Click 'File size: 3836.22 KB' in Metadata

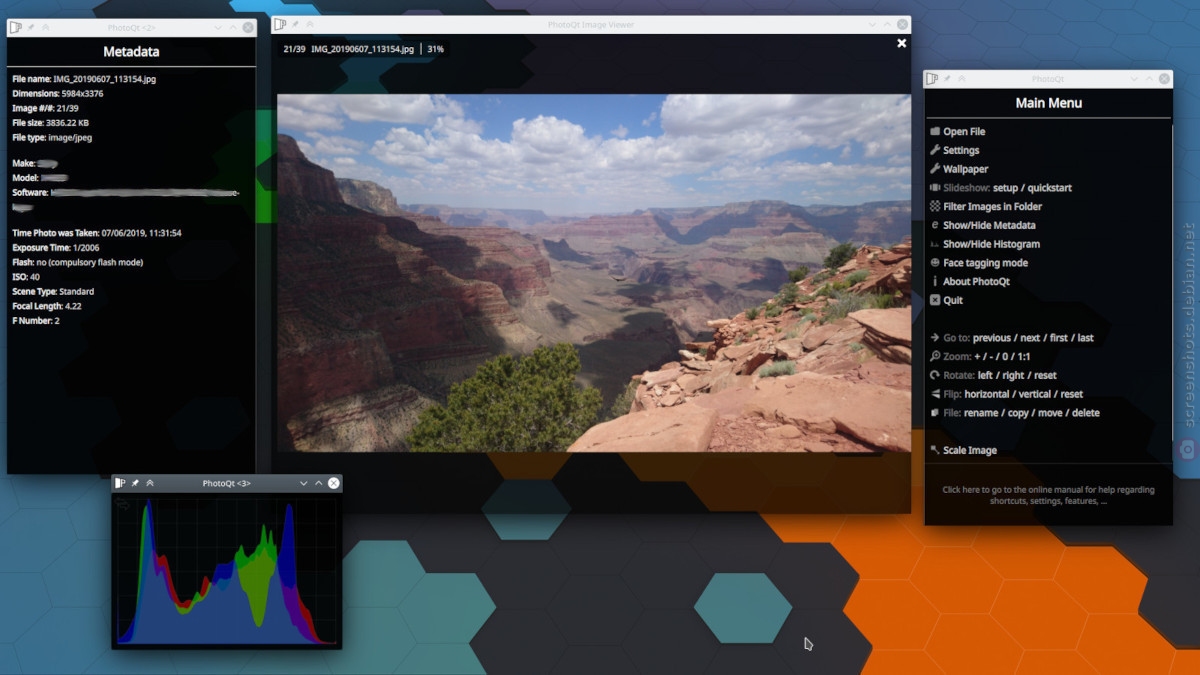click(50, 123)
